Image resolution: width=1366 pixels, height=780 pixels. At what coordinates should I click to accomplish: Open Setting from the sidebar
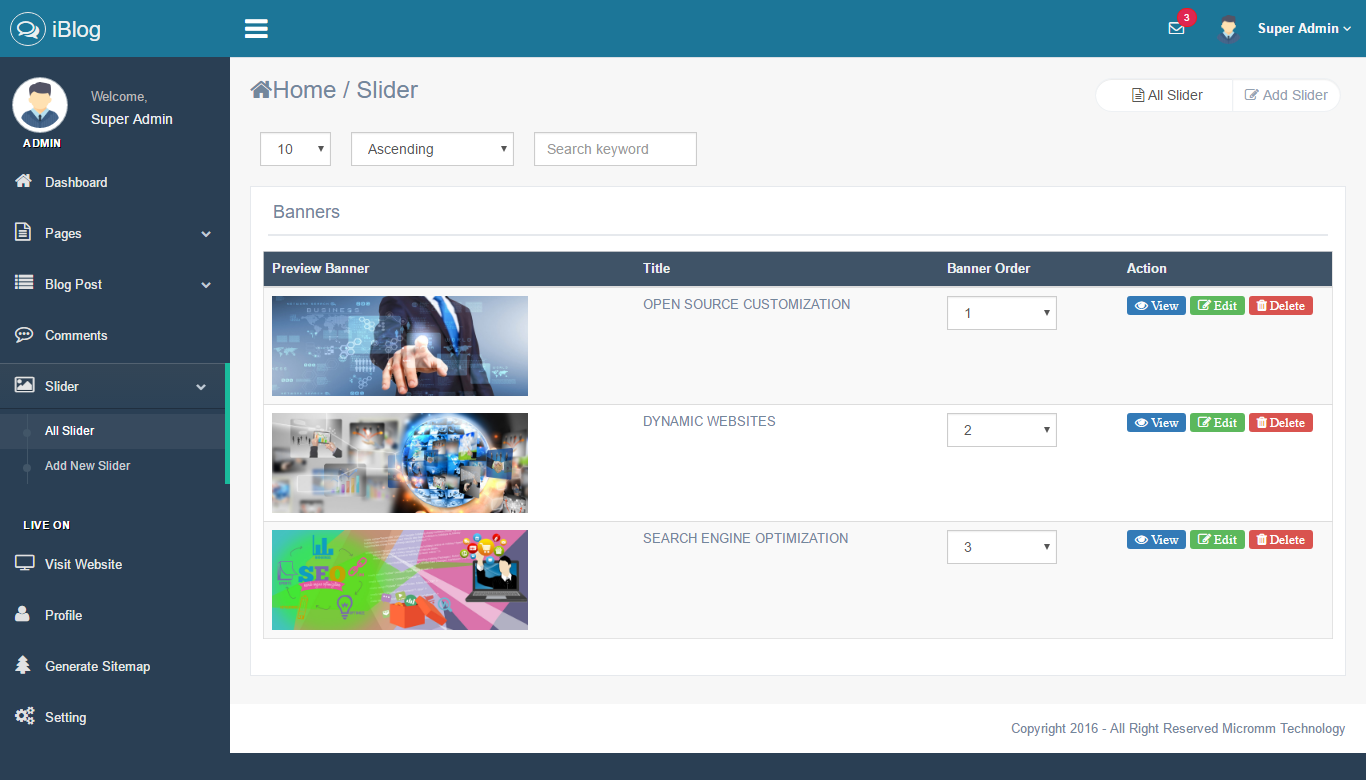point(65,717)
